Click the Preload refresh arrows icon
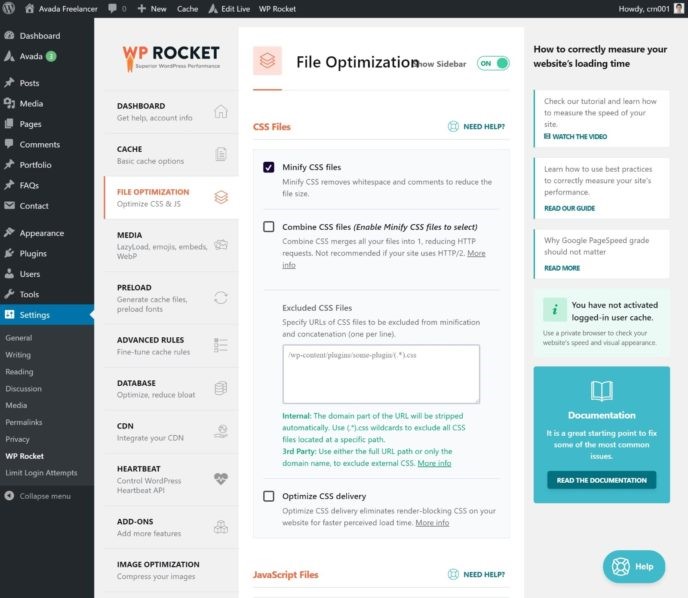The image size is (688, 598). (x=221, y=298)
